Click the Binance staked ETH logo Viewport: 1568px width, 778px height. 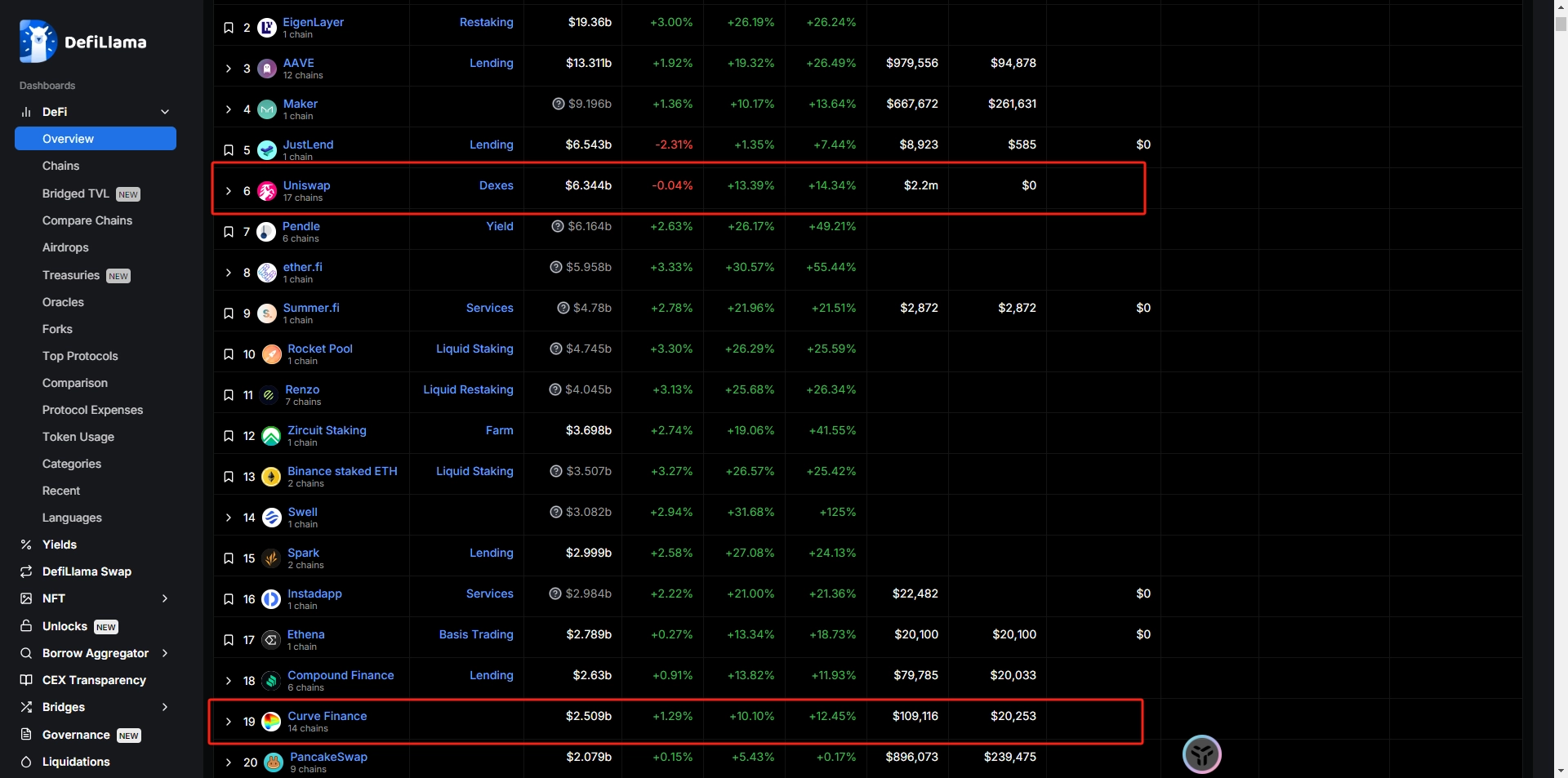click(x=271, y=477)
